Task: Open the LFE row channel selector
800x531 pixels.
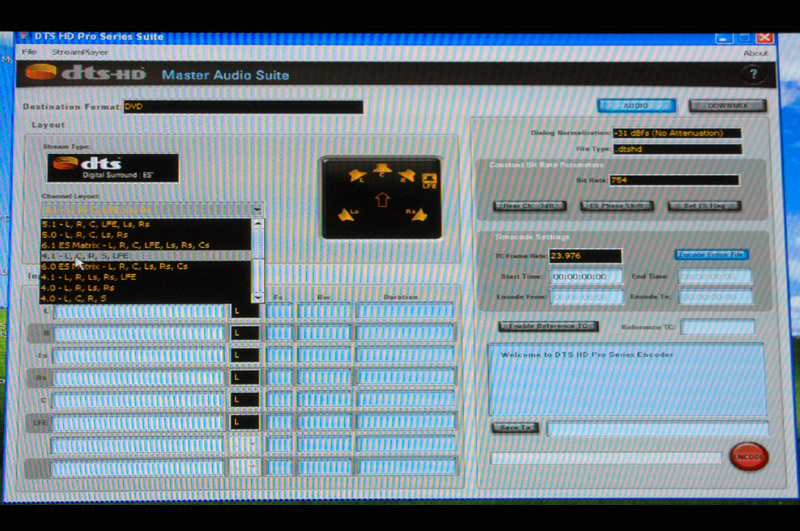Action: click(x=245, y=422)
